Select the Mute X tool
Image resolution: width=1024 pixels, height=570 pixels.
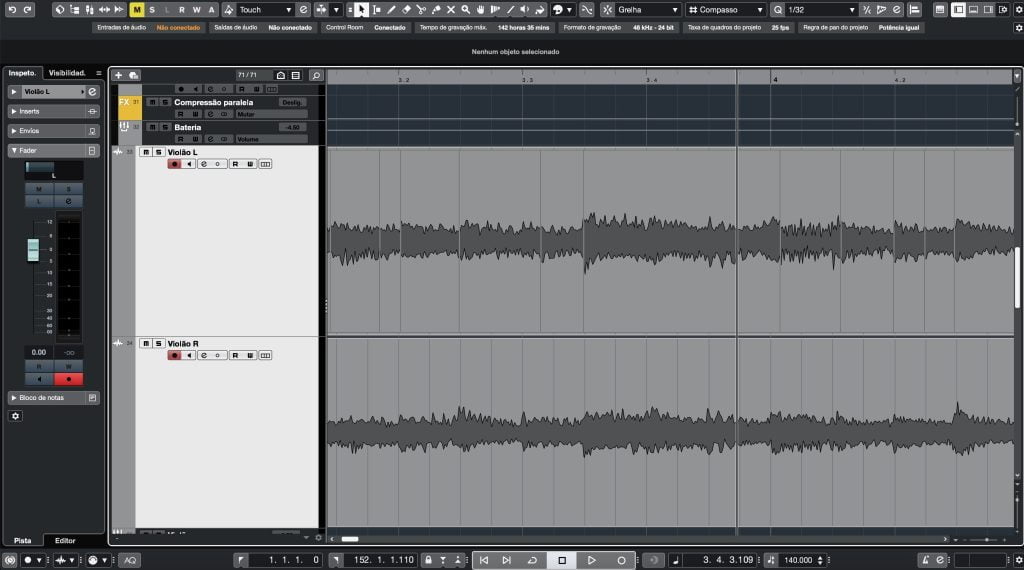tap(451, 9)
